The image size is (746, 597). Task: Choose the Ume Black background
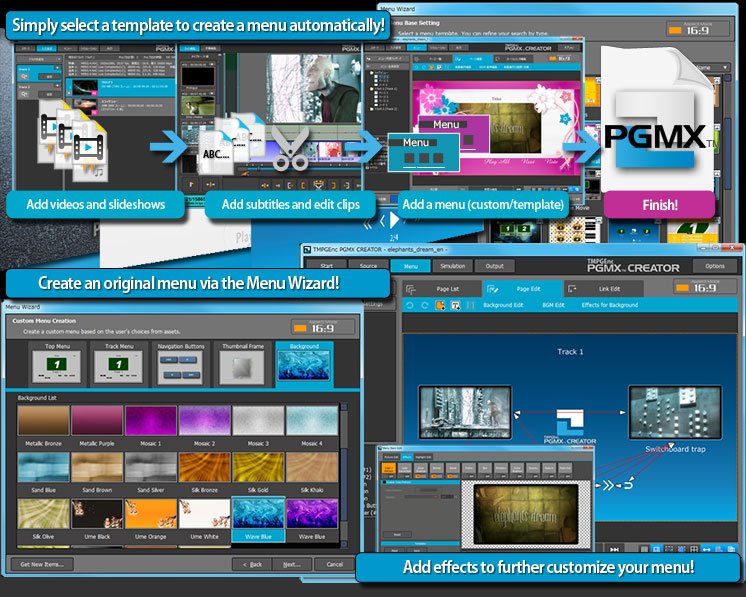click(97, 519)
